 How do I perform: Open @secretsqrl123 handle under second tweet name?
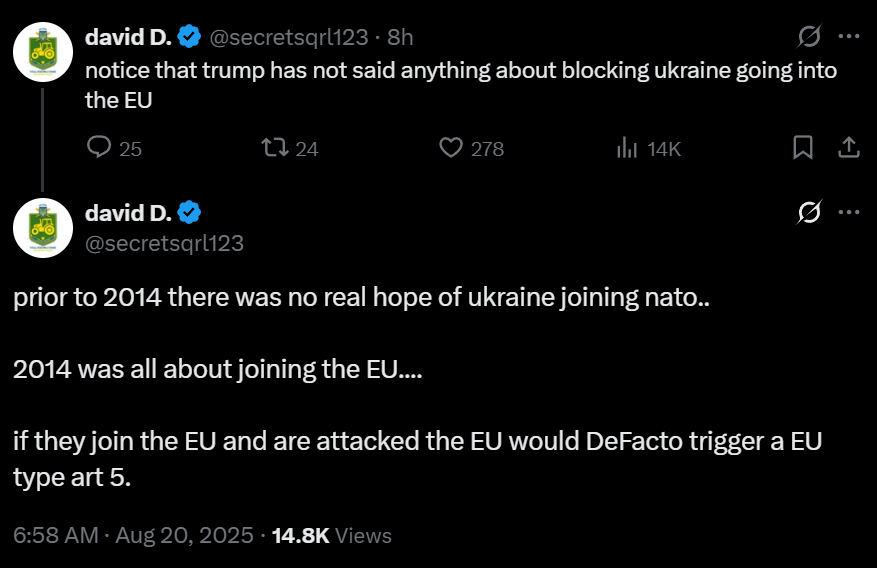164,243
